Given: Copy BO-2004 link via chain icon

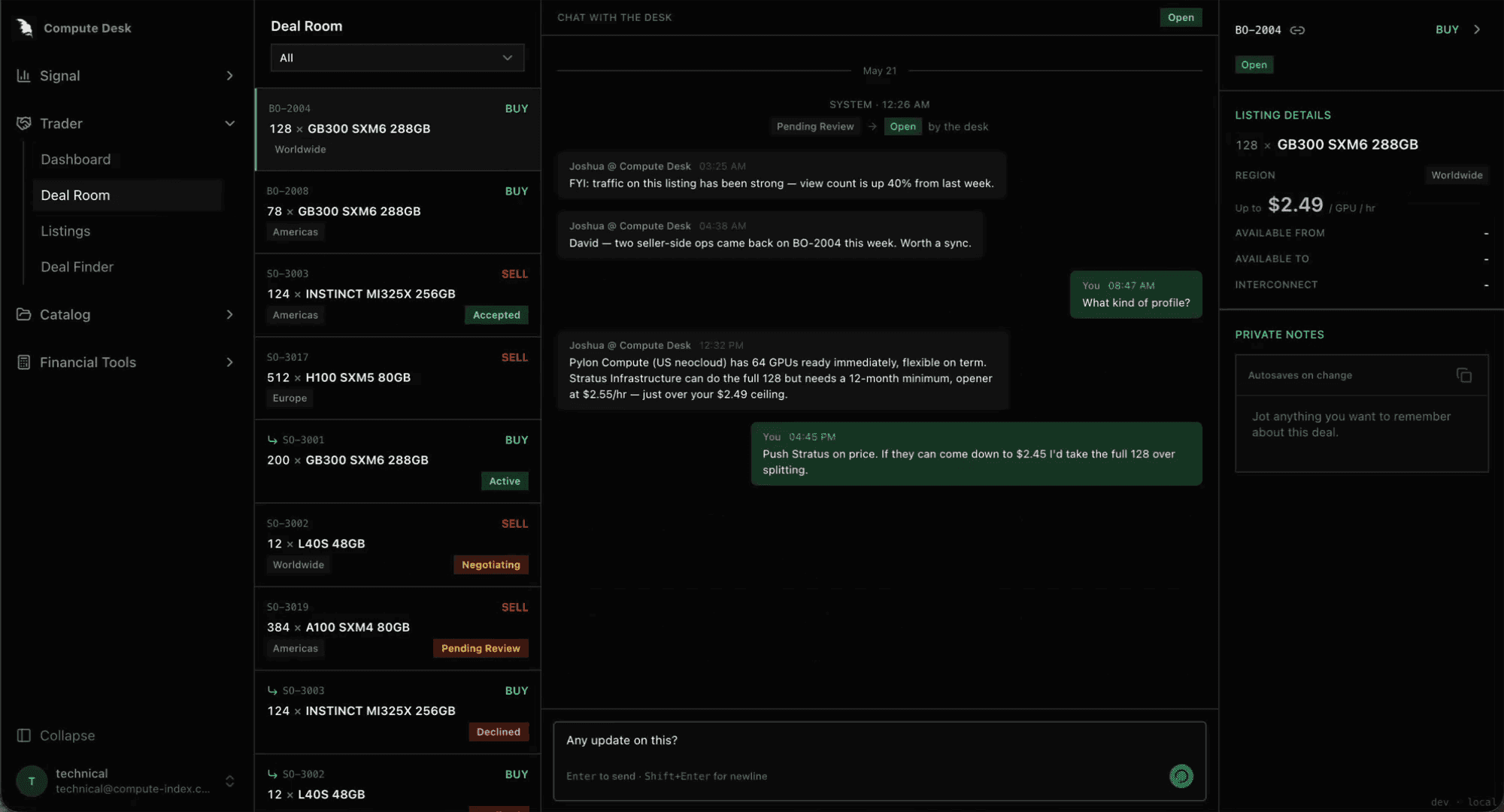Looking at the screenshot, I should click(x=1297, y=30).
